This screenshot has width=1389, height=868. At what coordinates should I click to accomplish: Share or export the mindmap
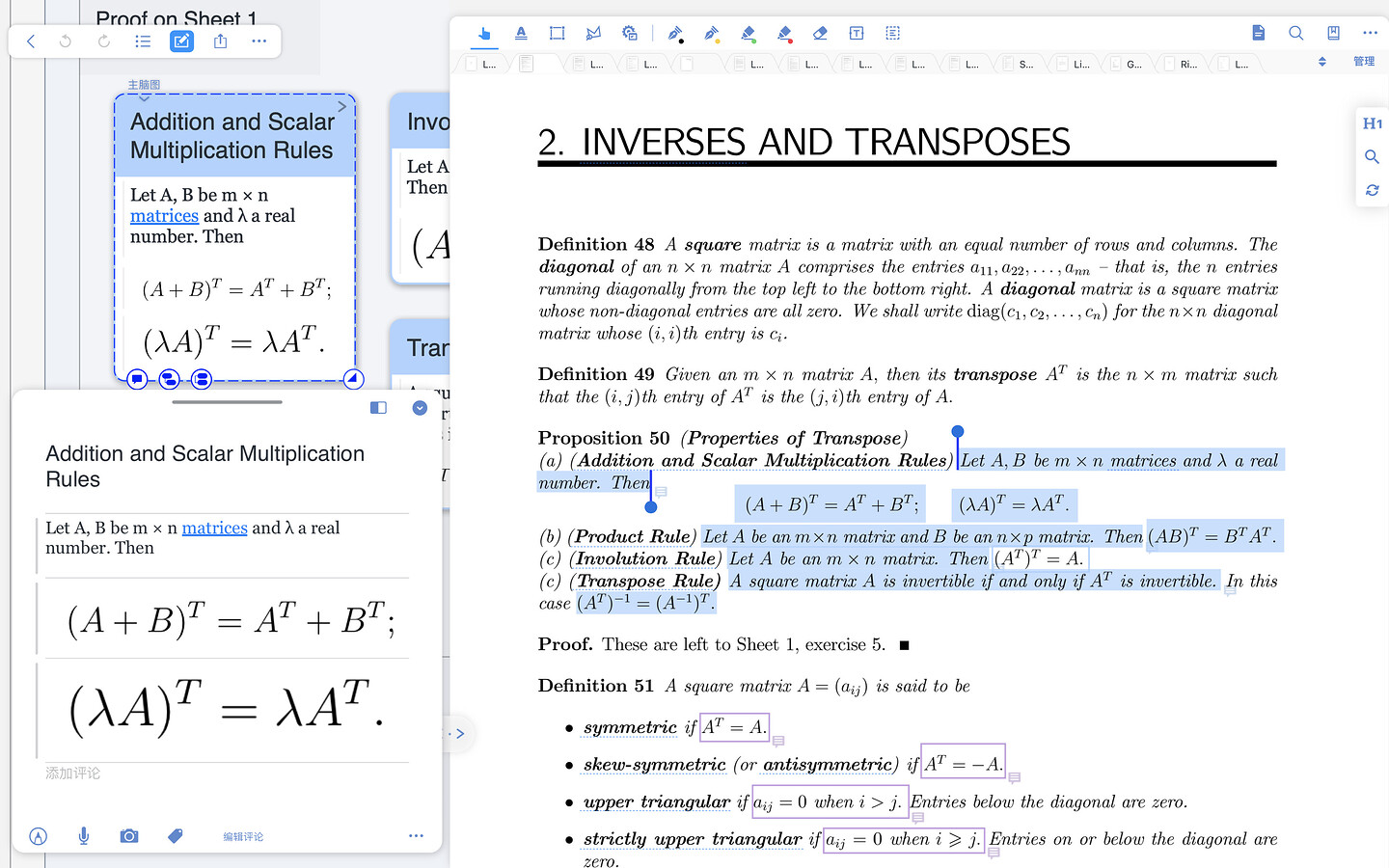pos(220,41)
